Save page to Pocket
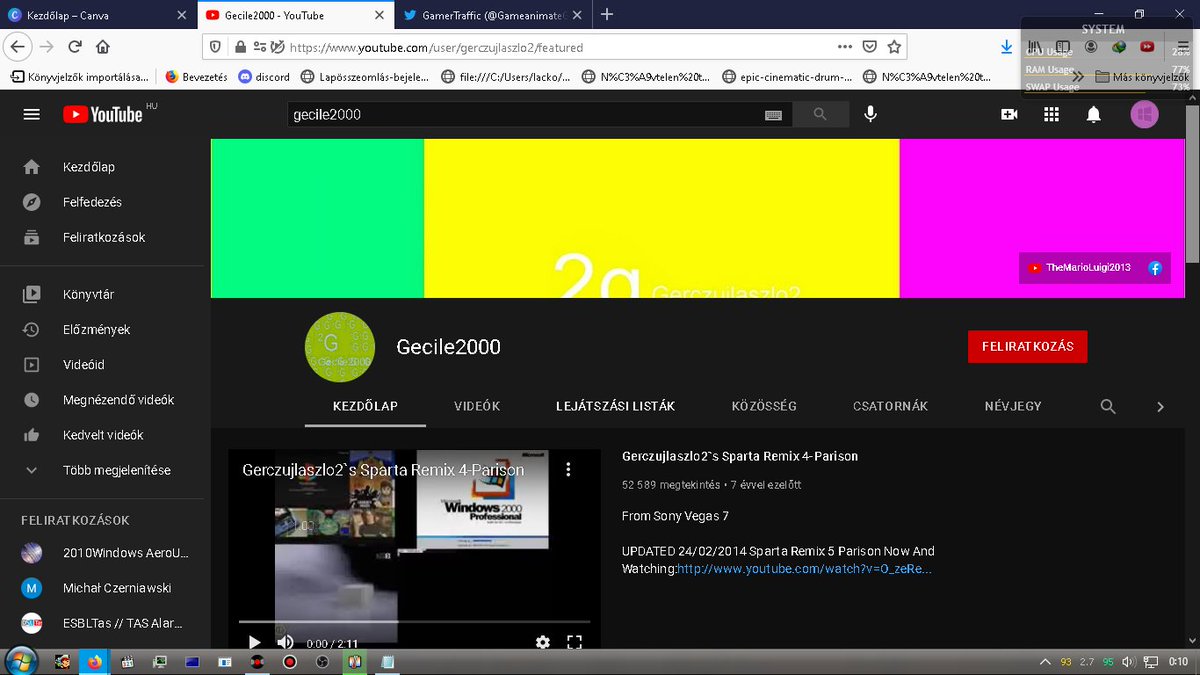 pos(870,47)
